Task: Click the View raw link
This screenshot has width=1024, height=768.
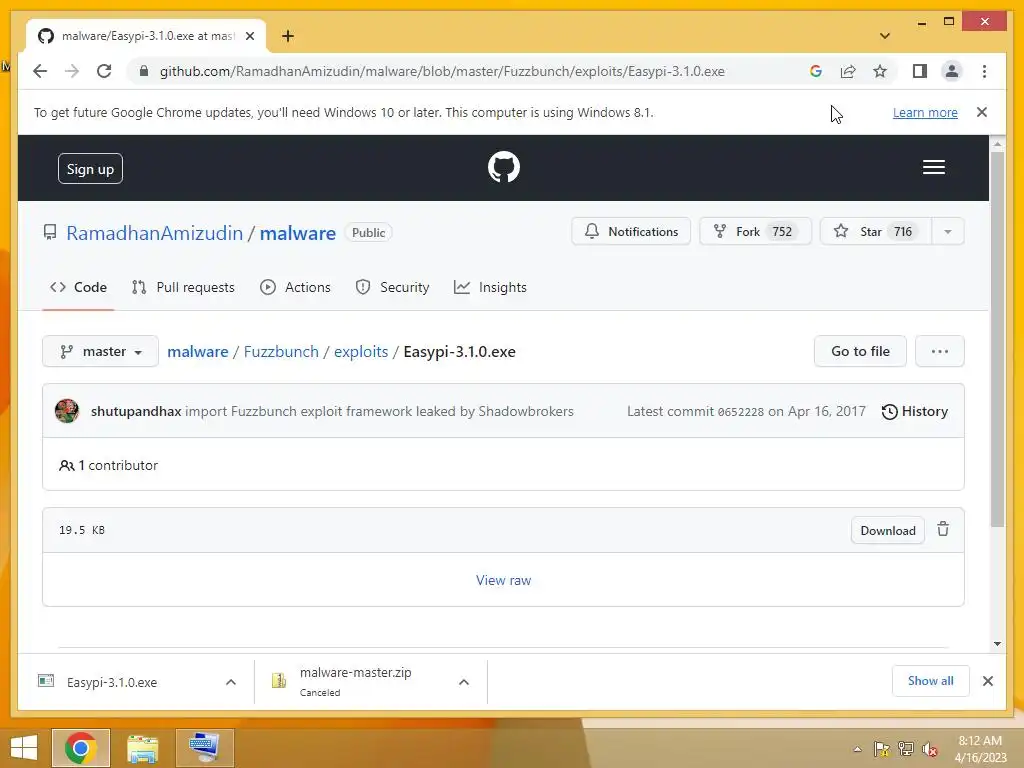Action: pos(504,580)
